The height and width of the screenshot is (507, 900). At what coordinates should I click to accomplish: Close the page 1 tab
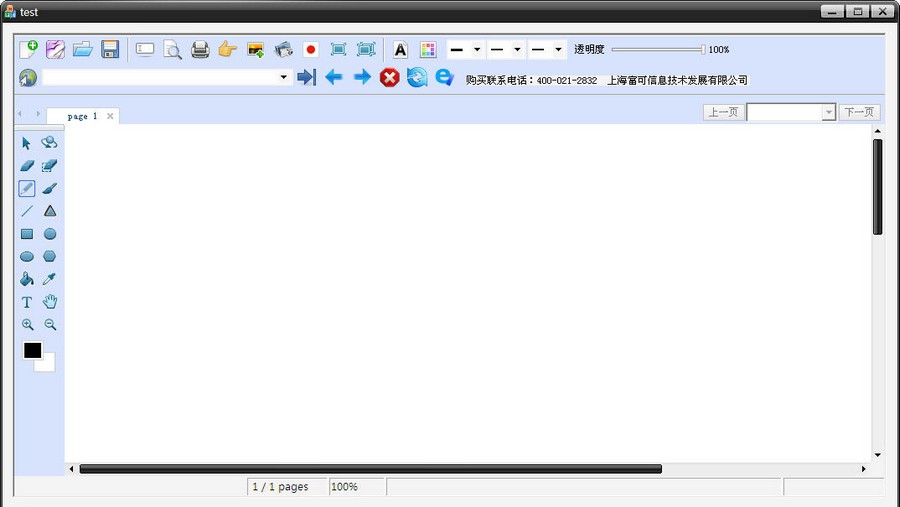point(110,116)
